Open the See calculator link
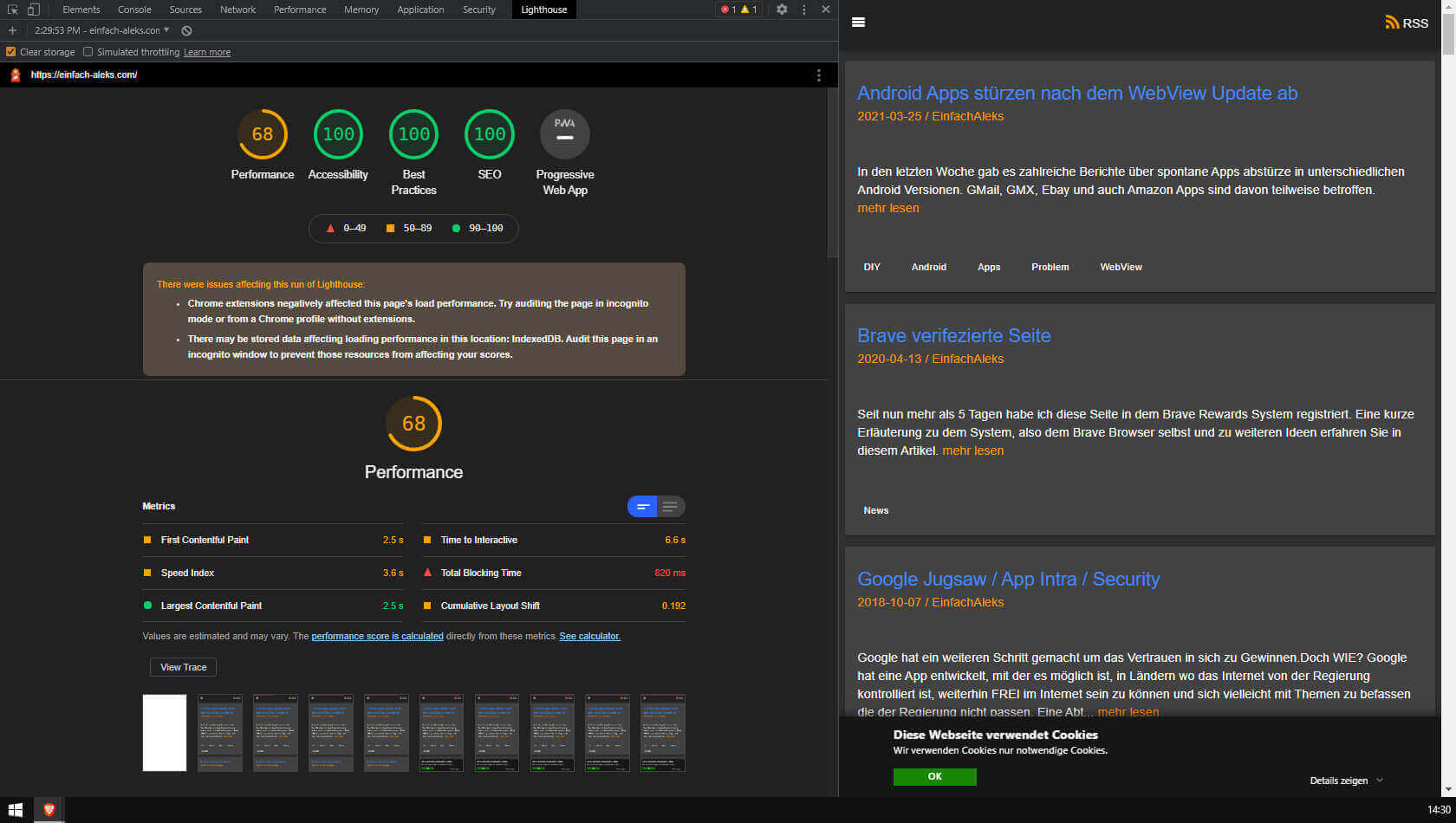1456x823 pixels. (x=590, y=636)
